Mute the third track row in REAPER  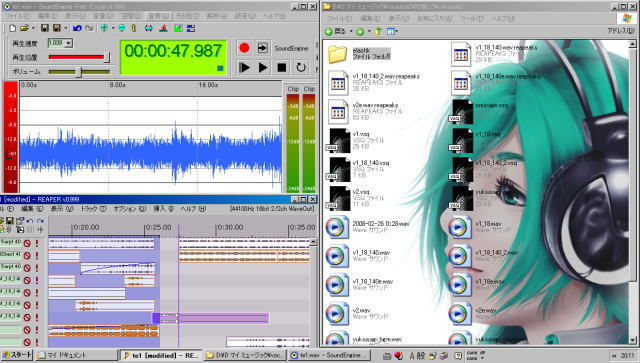click(x=27, y=268)
